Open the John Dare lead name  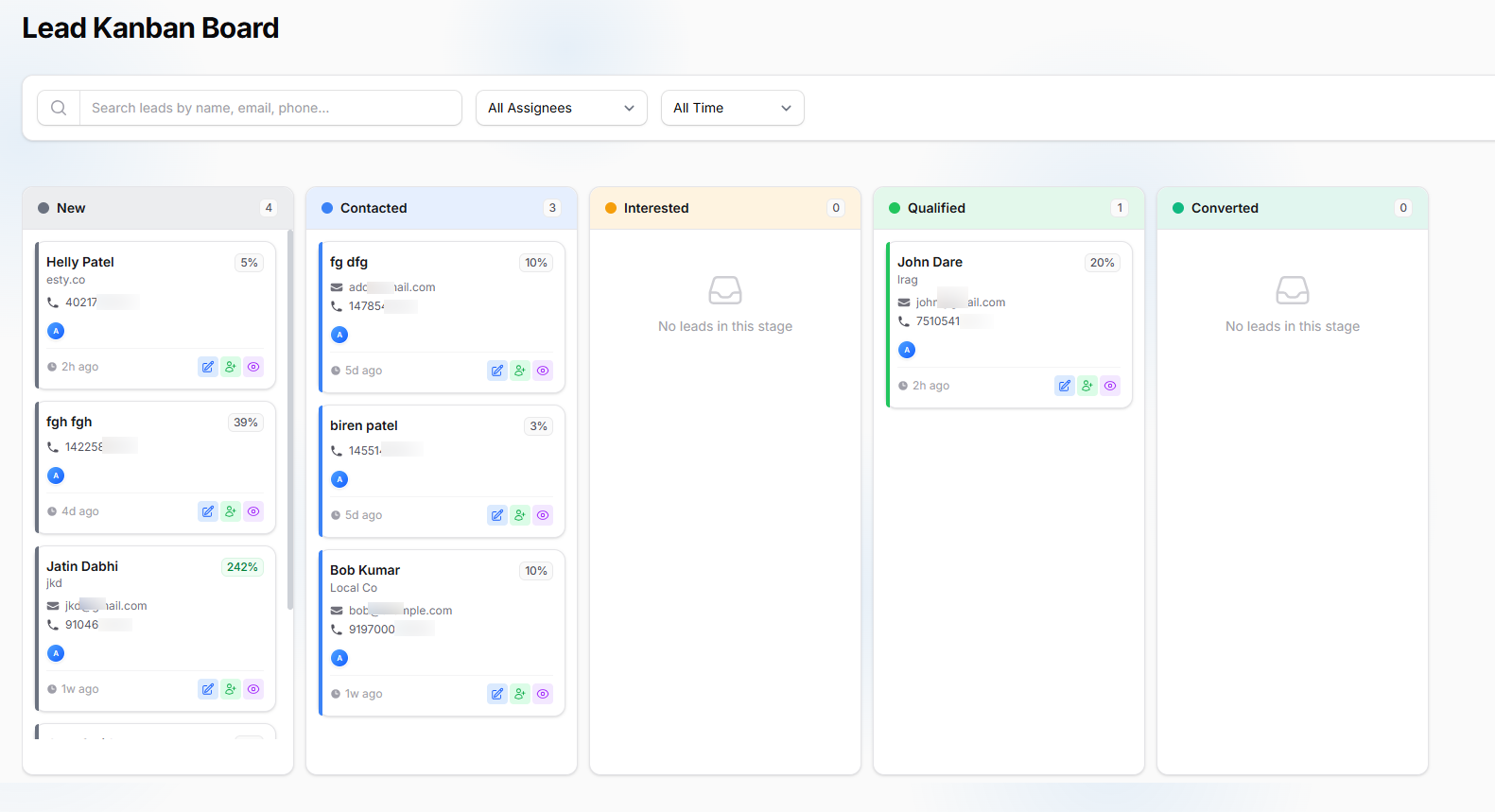[x=930, y=262]
